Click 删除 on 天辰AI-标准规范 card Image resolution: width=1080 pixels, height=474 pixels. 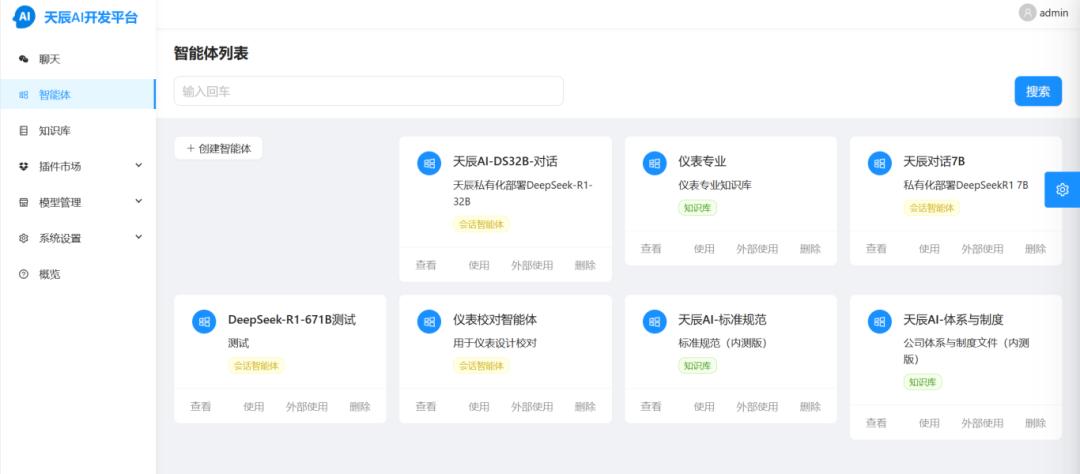pyautogui.click(x=810, y=406)
